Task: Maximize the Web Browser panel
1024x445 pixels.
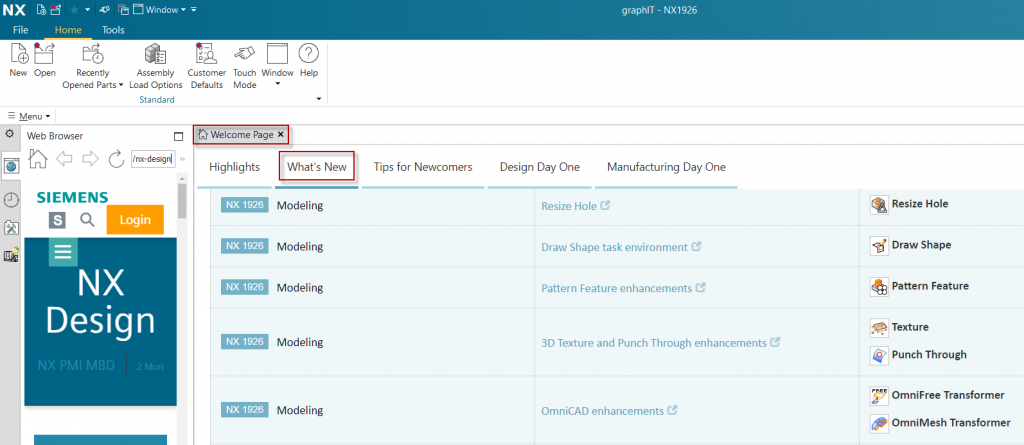Action: [179, 136]
